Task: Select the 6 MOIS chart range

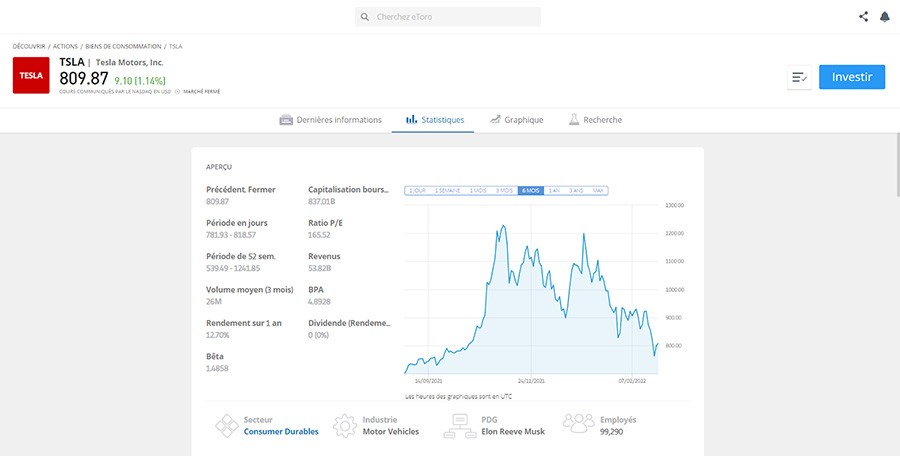Action: 530,191
